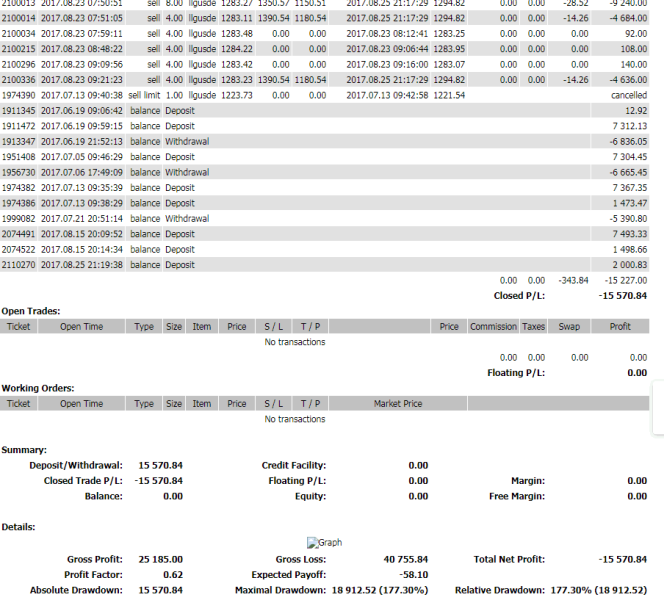
Task: Click the Total Net Profit value
Action: tap(623, 559)
